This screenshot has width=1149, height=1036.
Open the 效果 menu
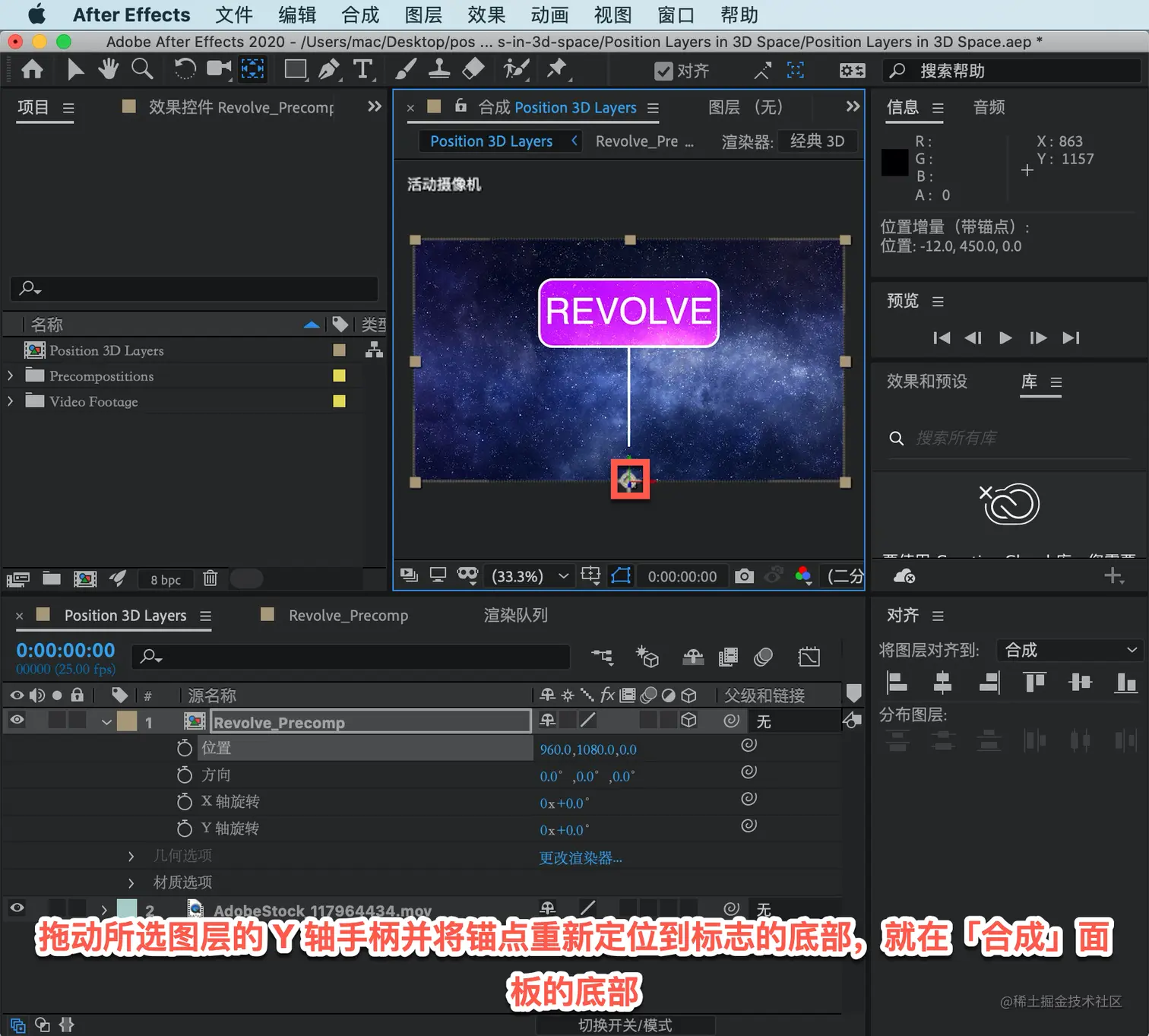[486, 15]
